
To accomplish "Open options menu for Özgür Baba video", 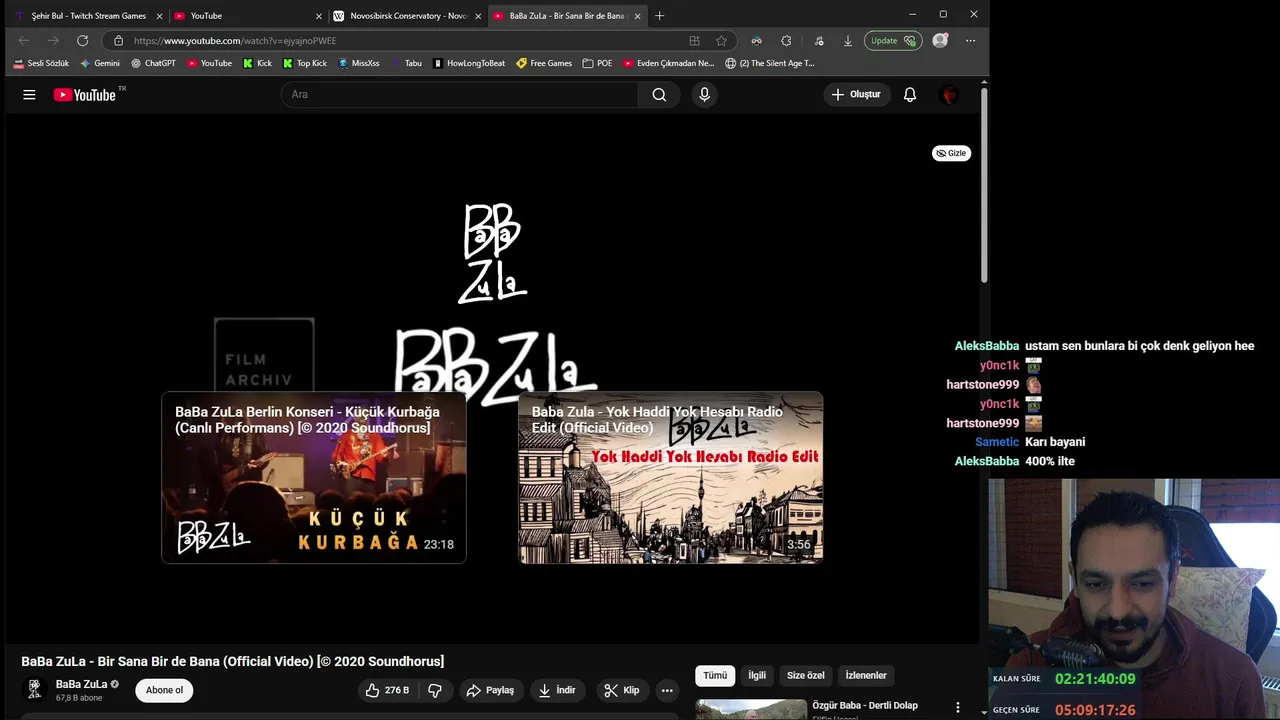I will click(957, 708).
